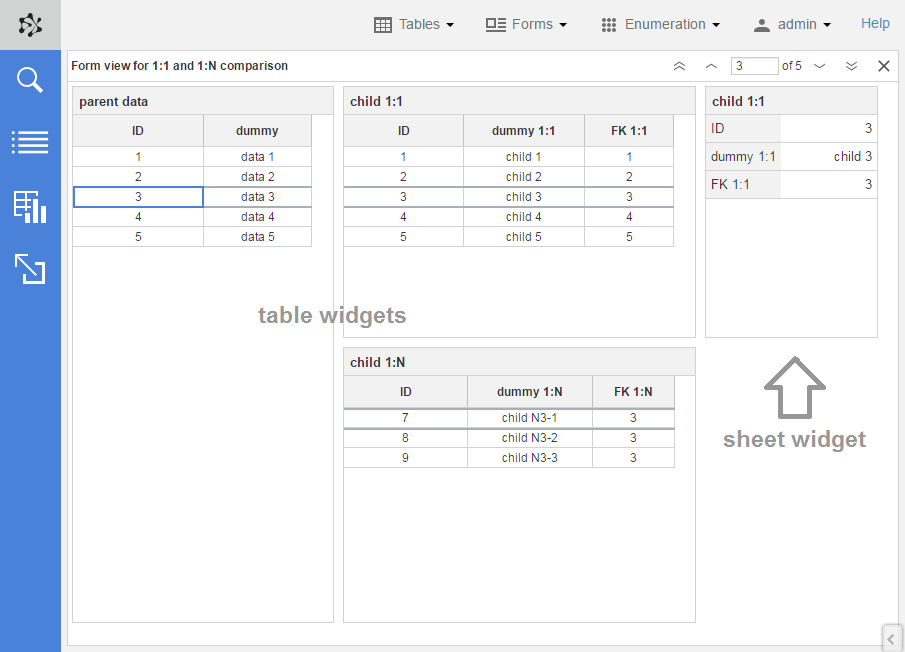Click the Help link
Screen dimensions: 905x652
point(875,23)
